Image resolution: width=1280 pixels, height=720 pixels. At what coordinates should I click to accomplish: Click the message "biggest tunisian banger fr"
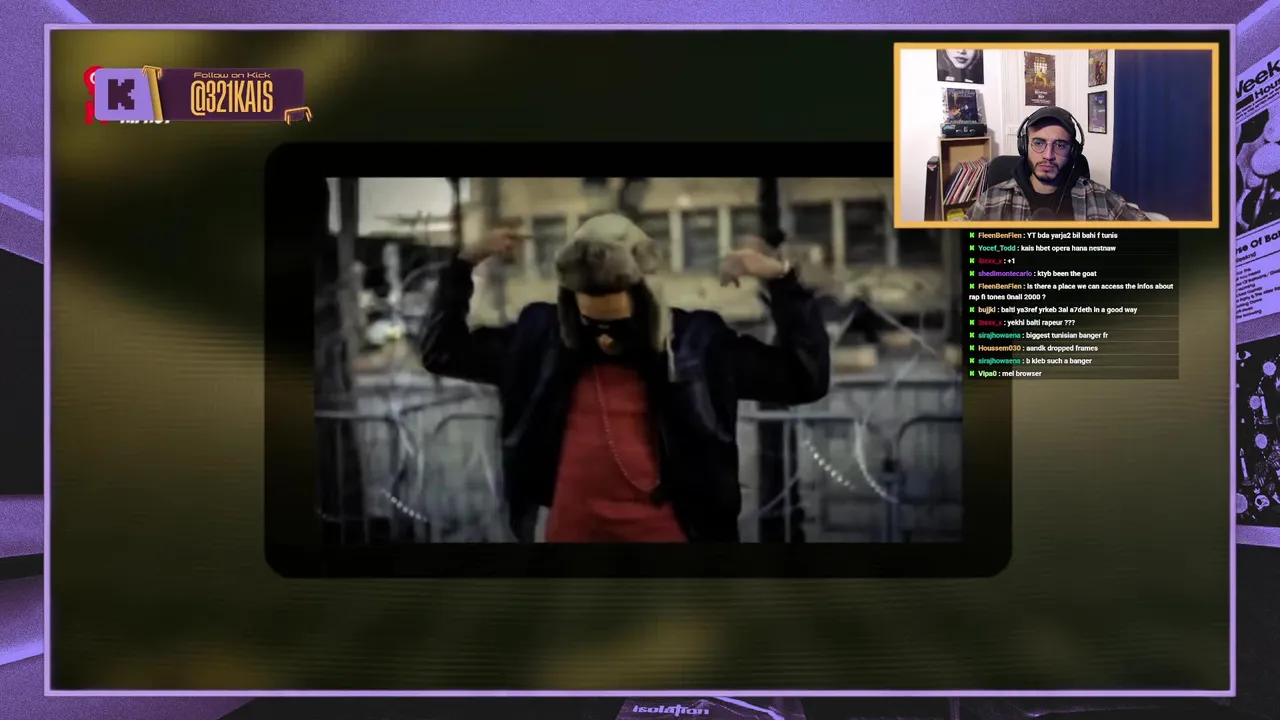point(1067,335)
